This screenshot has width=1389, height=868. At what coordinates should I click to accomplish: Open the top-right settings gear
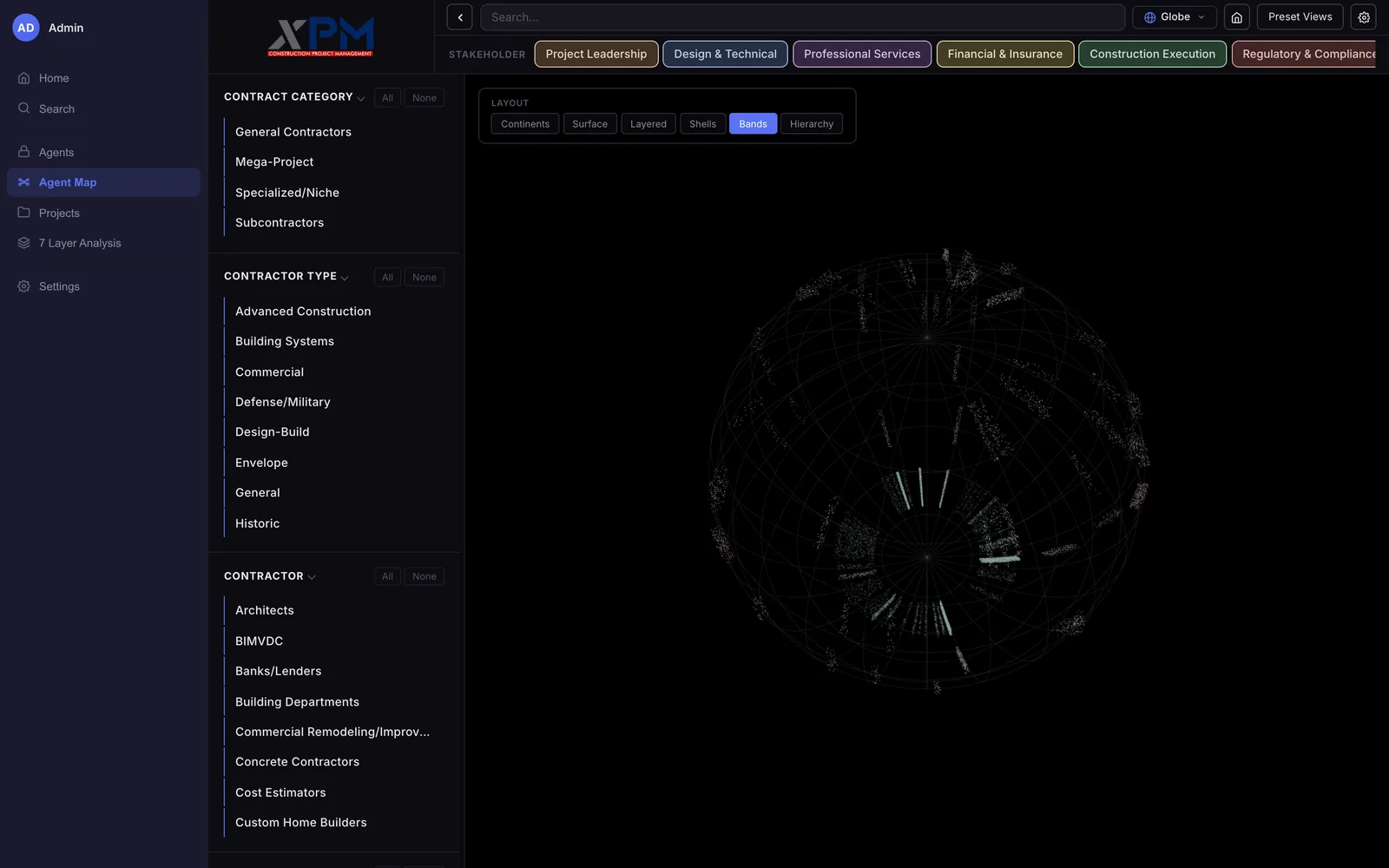click(1363, 17)
